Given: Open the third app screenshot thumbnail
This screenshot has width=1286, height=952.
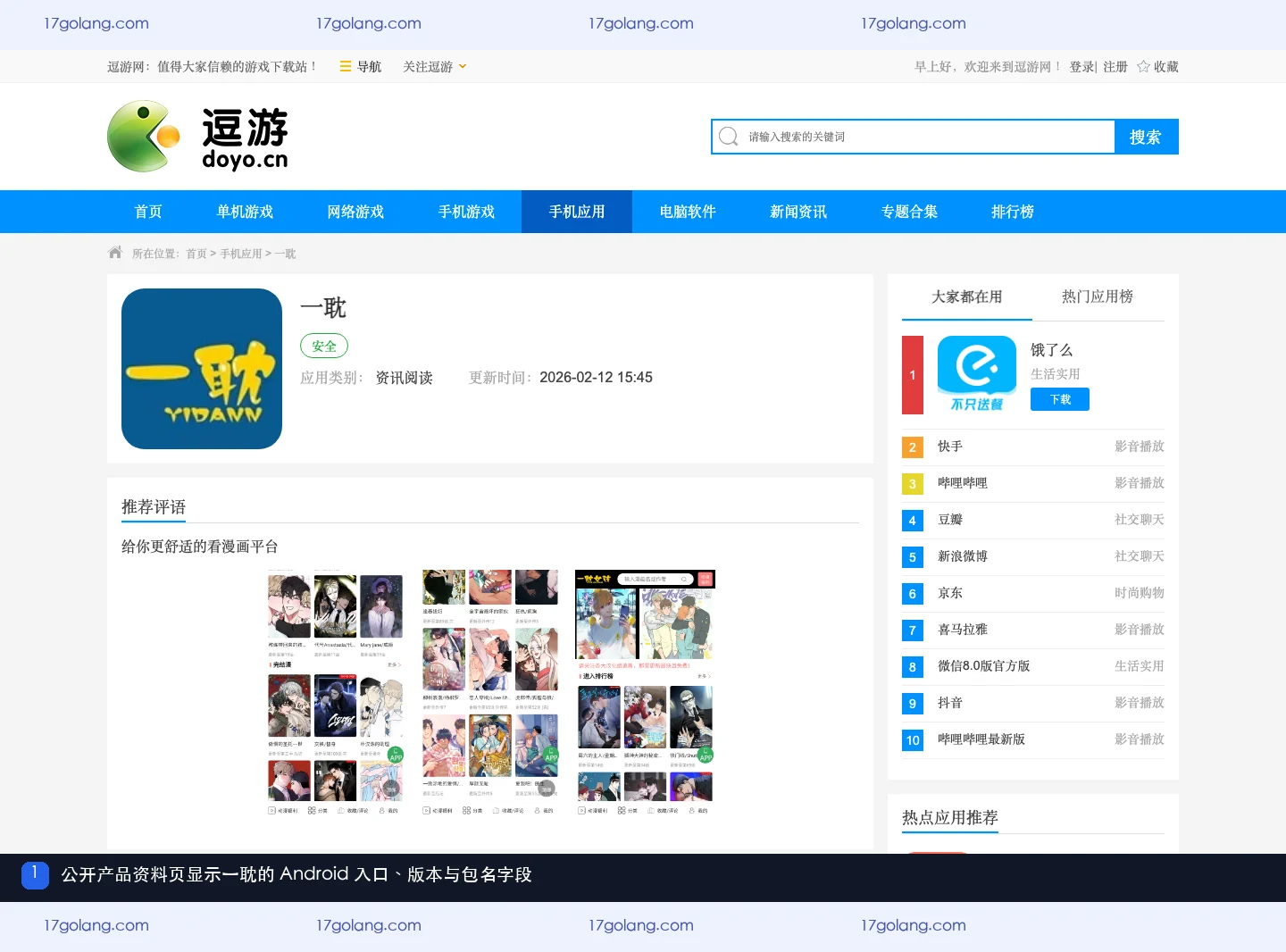Looking at the screenshot, I should point(645,693).
